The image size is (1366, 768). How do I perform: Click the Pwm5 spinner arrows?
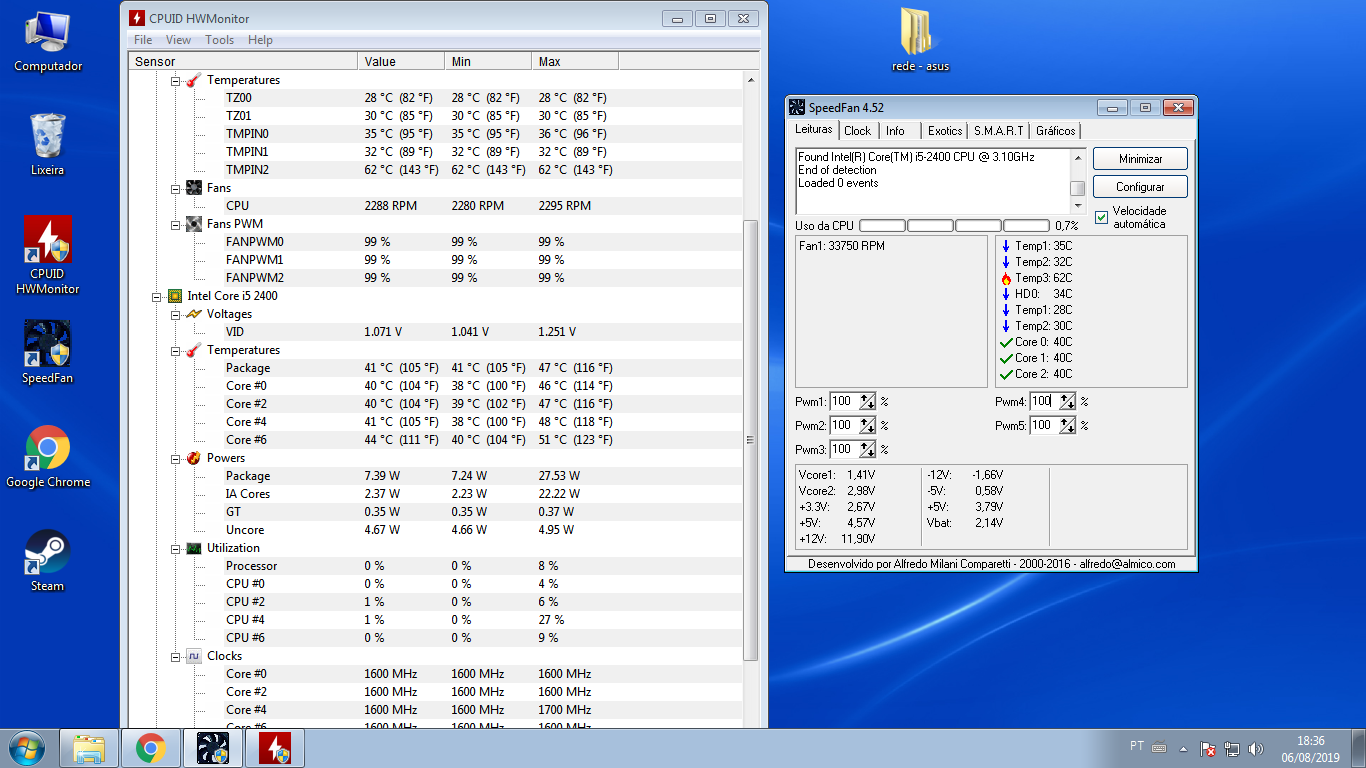coord(1067,426)
